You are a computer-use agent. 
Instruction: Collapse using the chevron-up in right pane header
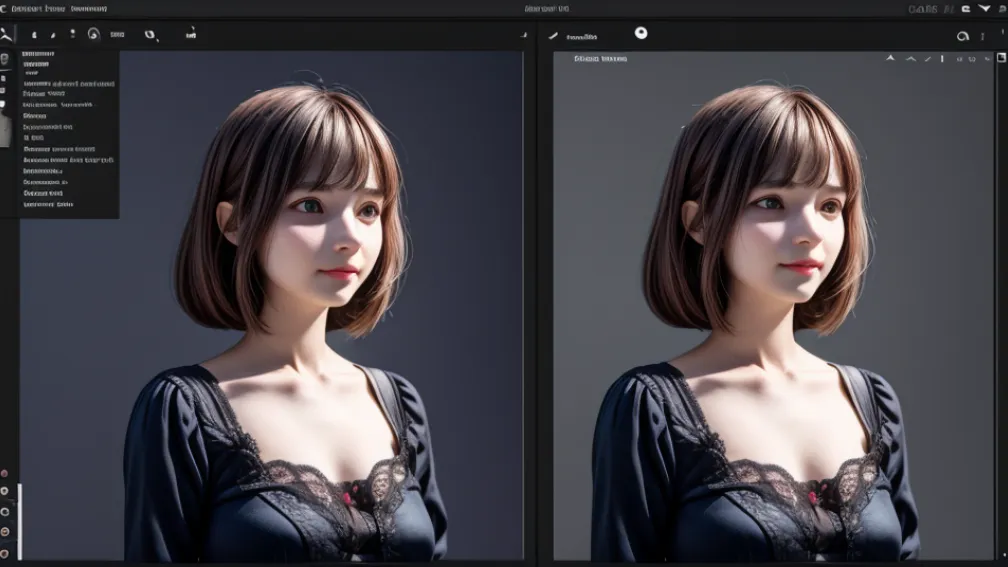pos(911,58)
